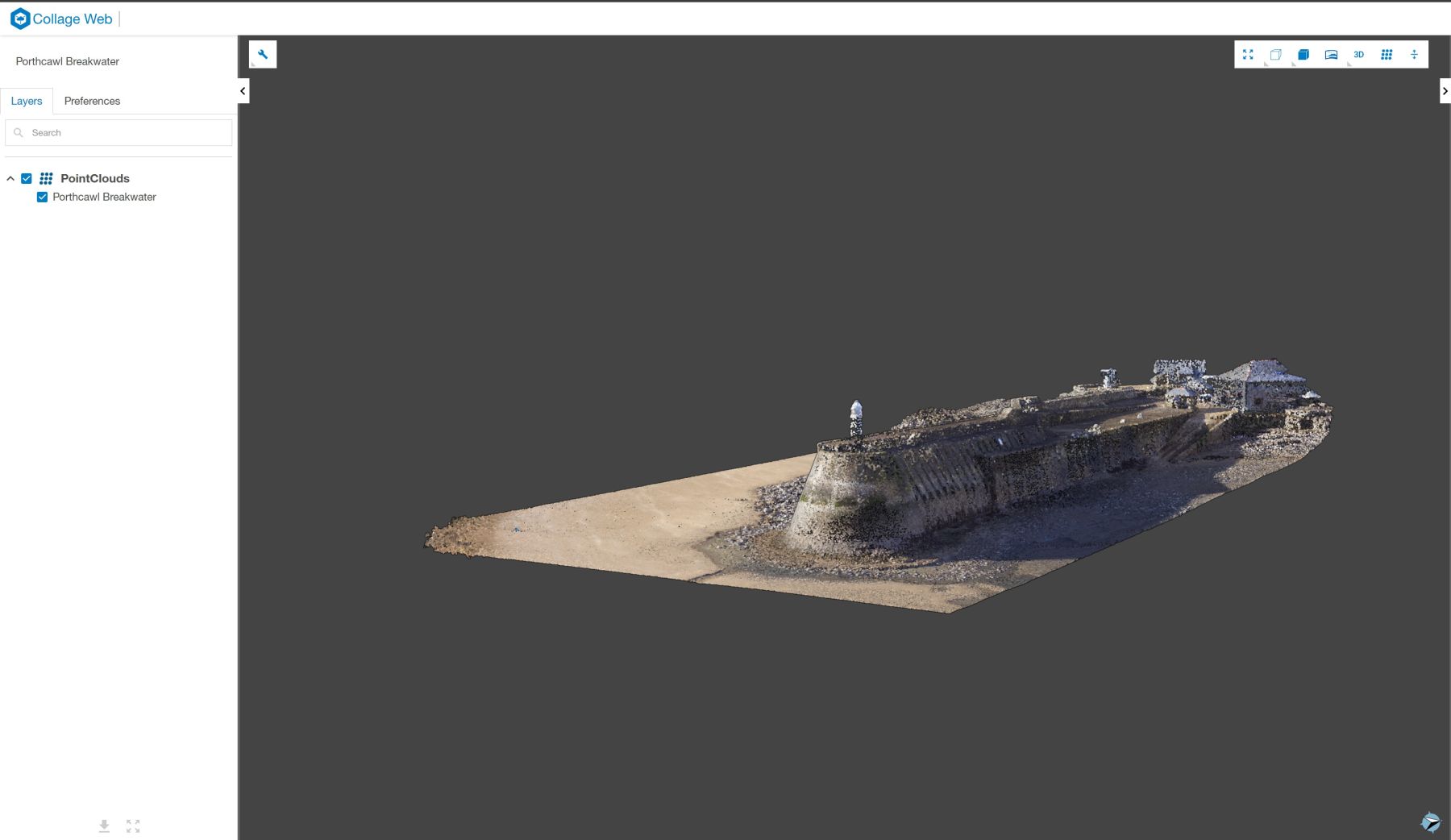Click the Collage Web logo link
The image size is (1451, 840).
click(61, 19)
